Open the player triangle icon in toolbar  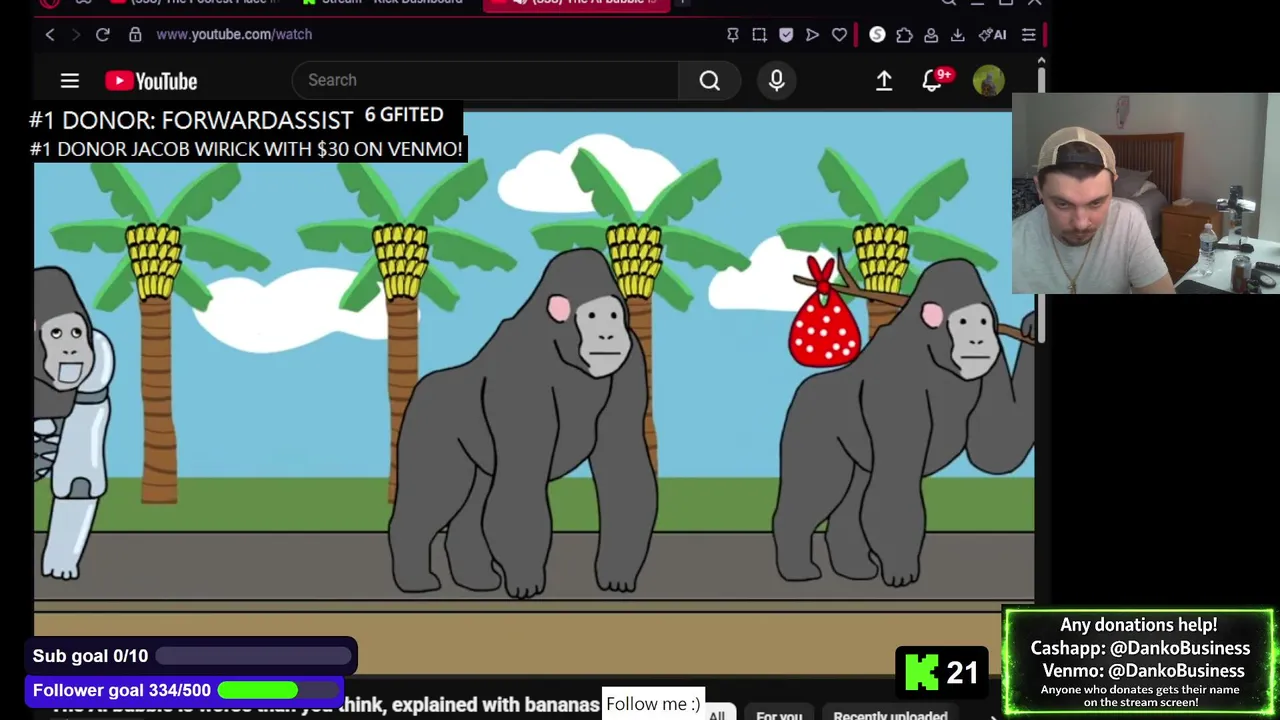pyautogui.click(x=812, y=35)
